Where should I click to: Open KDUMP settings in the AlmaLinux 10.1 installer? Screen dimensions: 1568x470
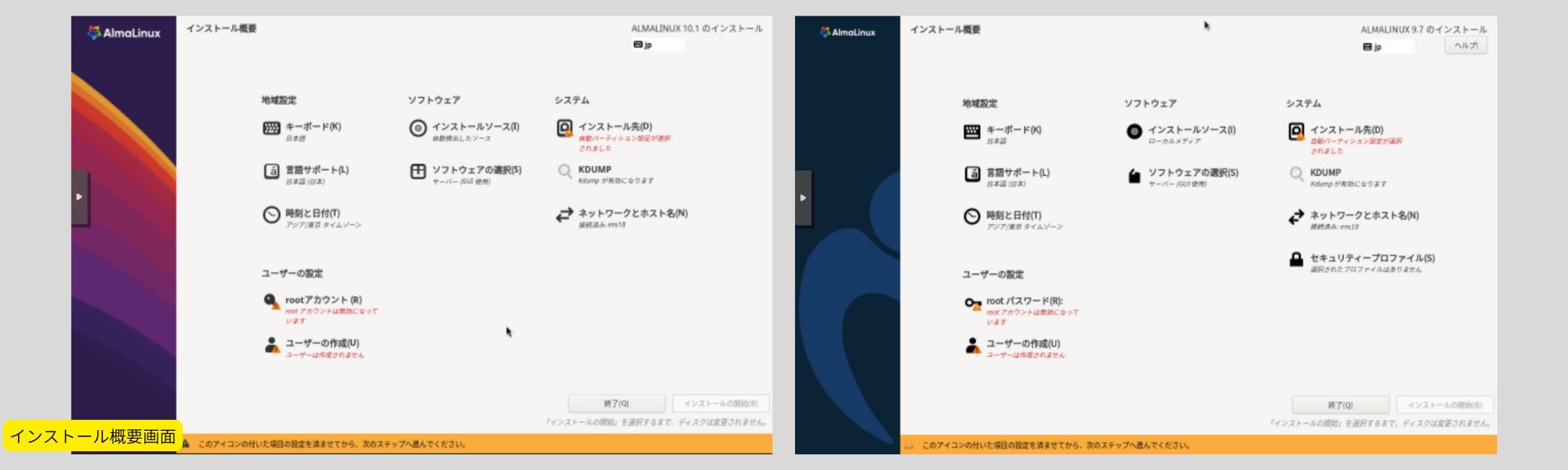tap(604, 174)
